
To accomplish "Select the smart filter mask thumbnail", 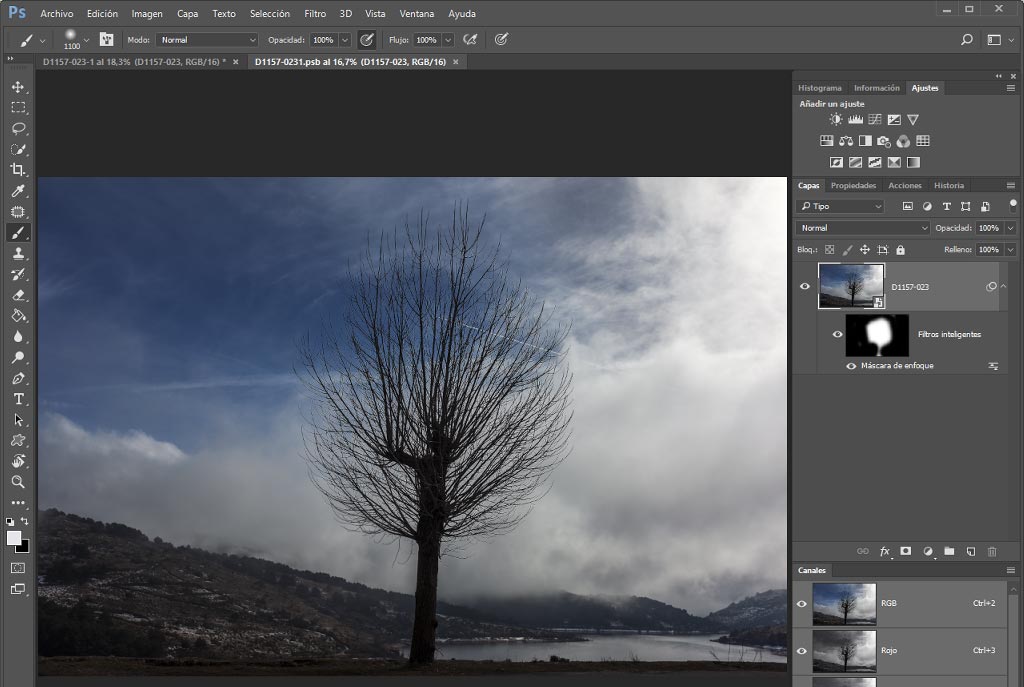I will pyautogui.click(x=877, y=335).
